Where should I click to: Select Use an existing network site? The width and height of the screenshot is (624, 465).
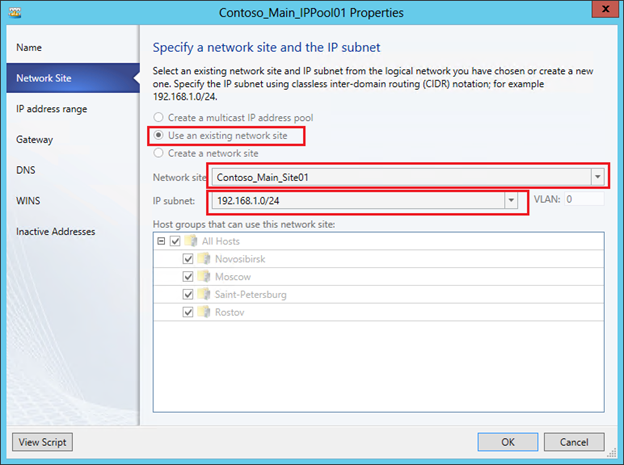(x=159, y=134)
